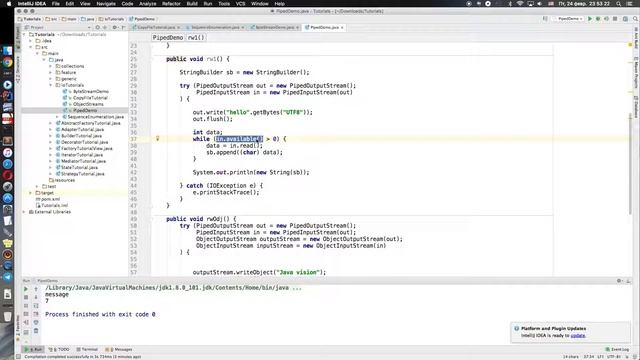Open Project Structure from the toolbar
The image size is (640, 360).
625,19
